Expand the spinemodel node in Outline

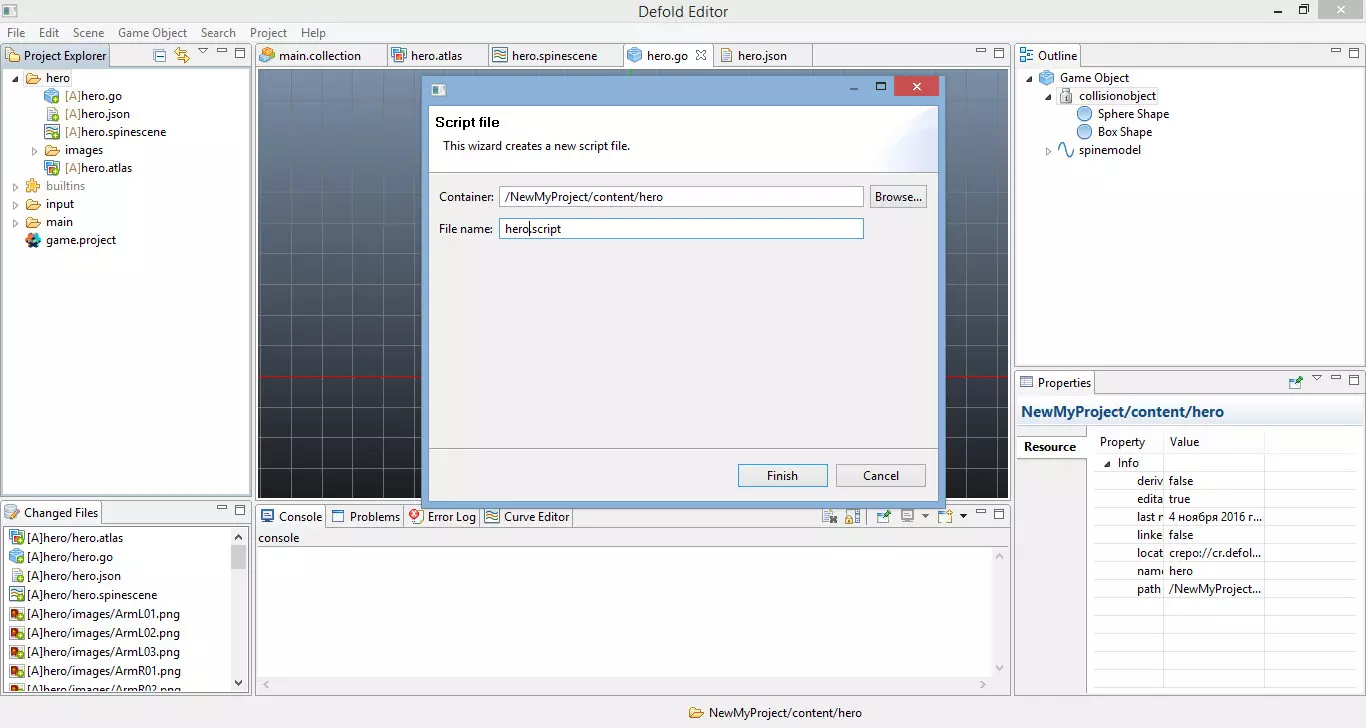[1048, 151]
